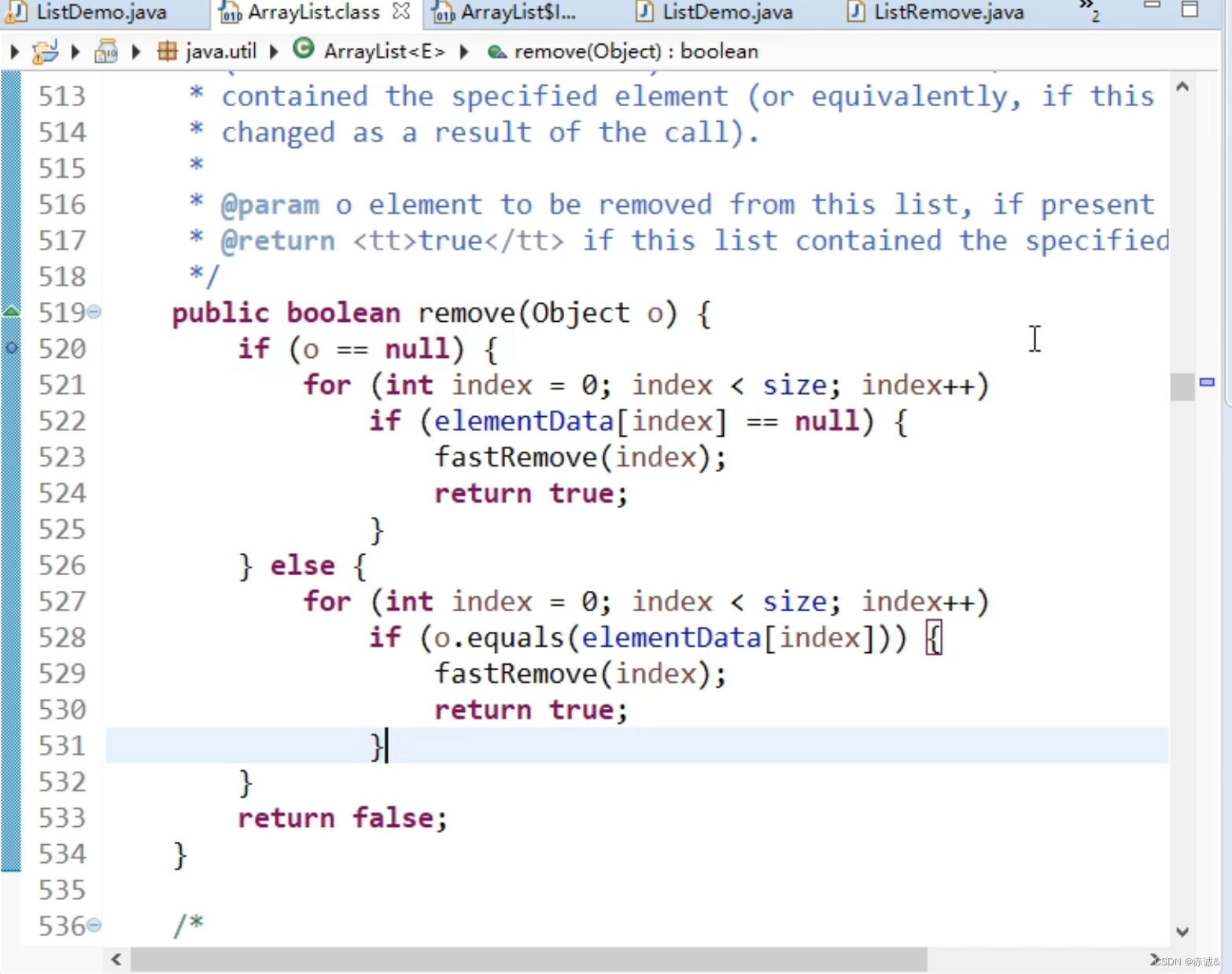Screen dimensions: 1232x974
Task: Select java.util in the breadcrumb
Action: (x=221, y=52)
